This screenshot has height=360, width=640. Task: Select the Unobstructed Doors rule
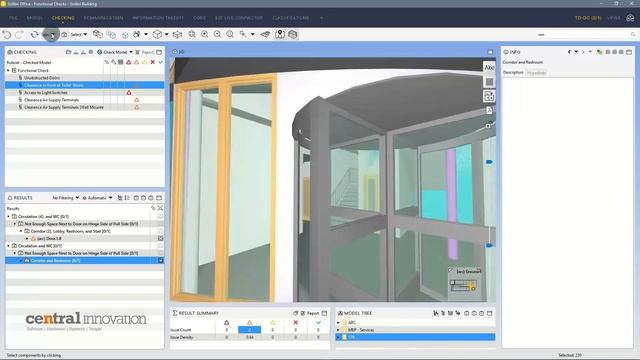pyautogui.click(x=42, y=78)
